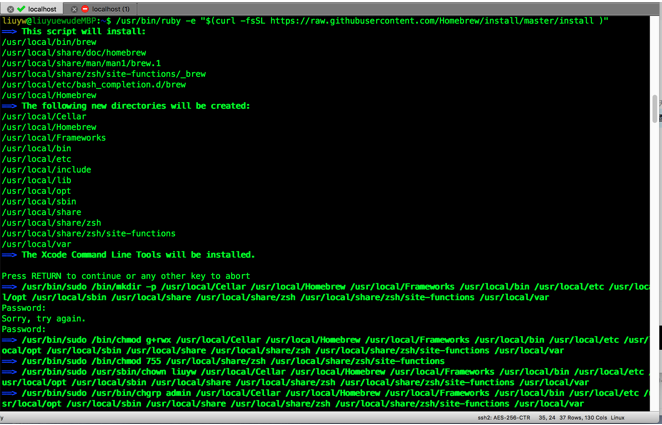The height and width of the screenshot is (425, 662).
Task: Click the 'Press RETURN to continue' prompt line
Action: (126, 275)
